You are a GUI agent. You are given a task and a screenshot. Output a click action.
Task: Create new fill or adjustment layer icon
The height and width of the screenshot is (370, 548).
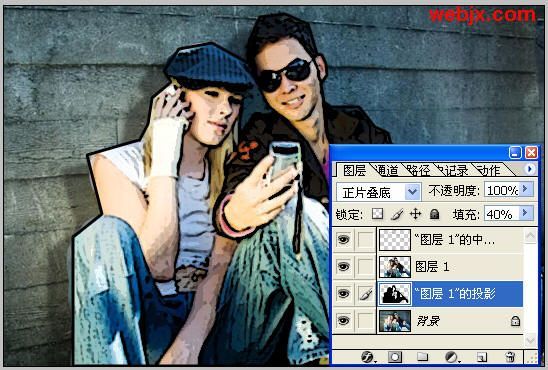452,357
